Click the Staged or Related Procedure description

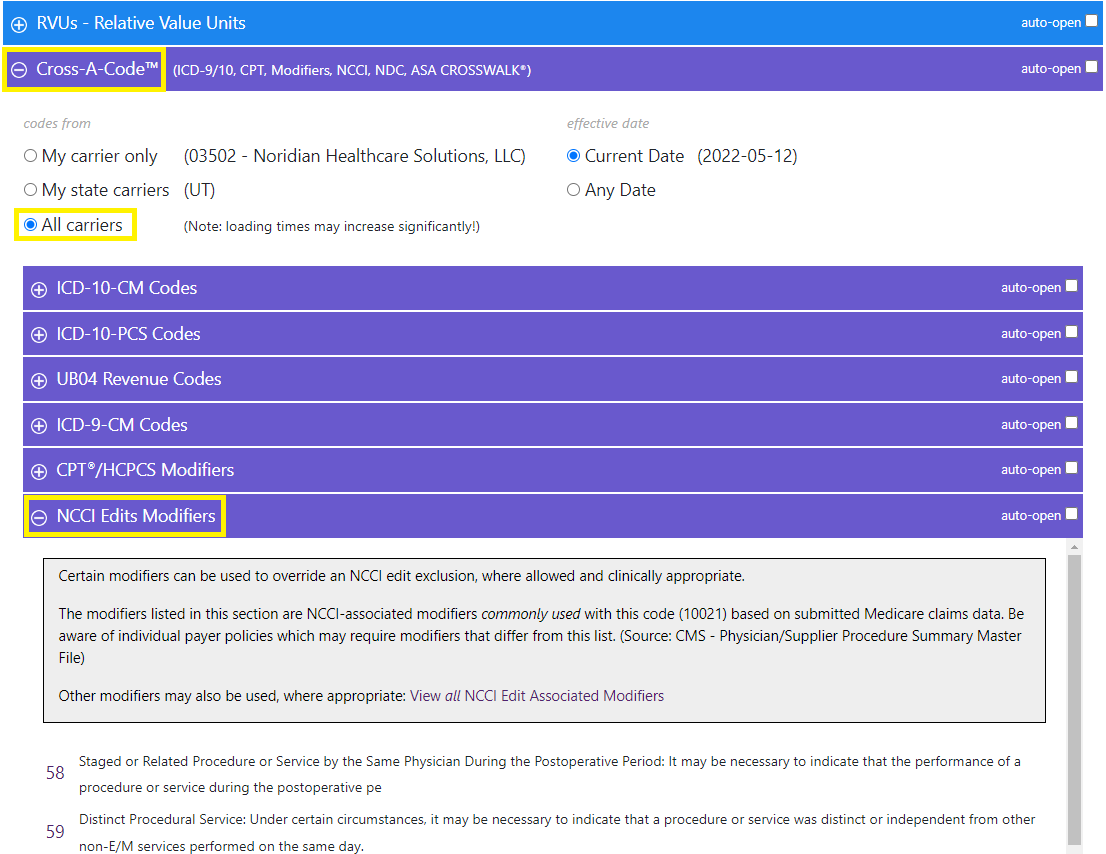tap(549, 774)
